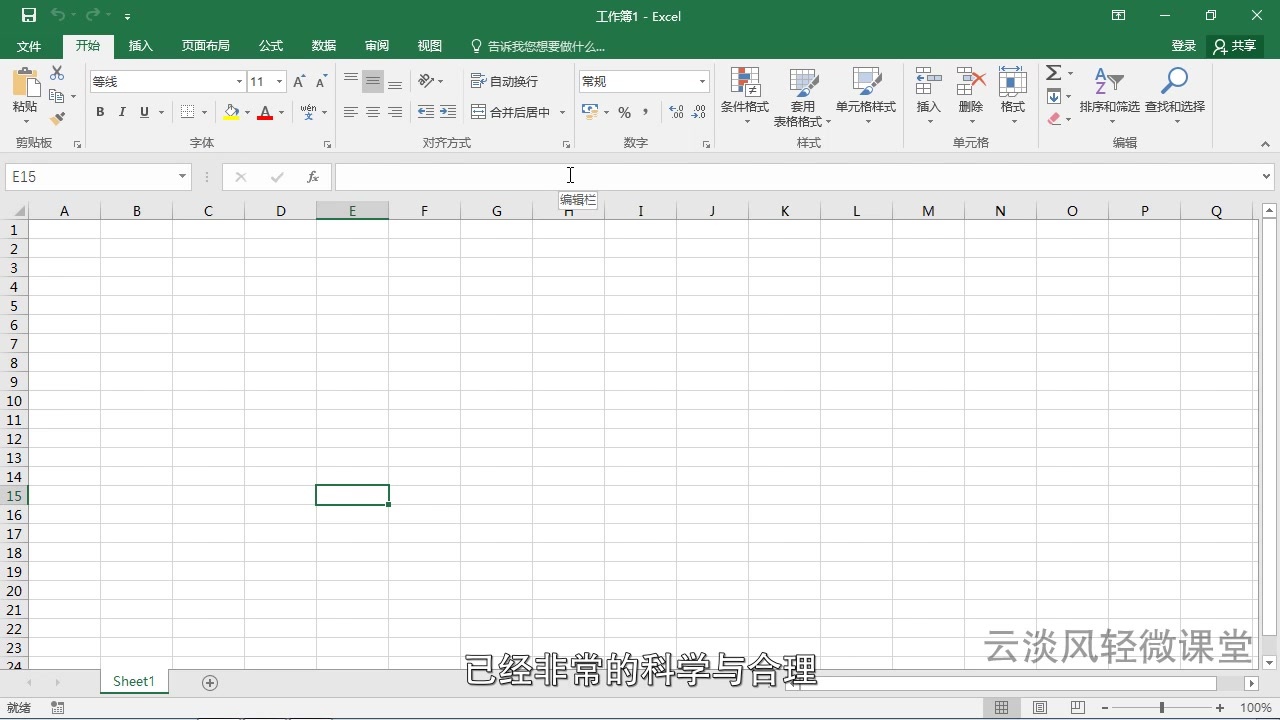
Task: Apply comma style number format
Action: [x=646, y=112]
